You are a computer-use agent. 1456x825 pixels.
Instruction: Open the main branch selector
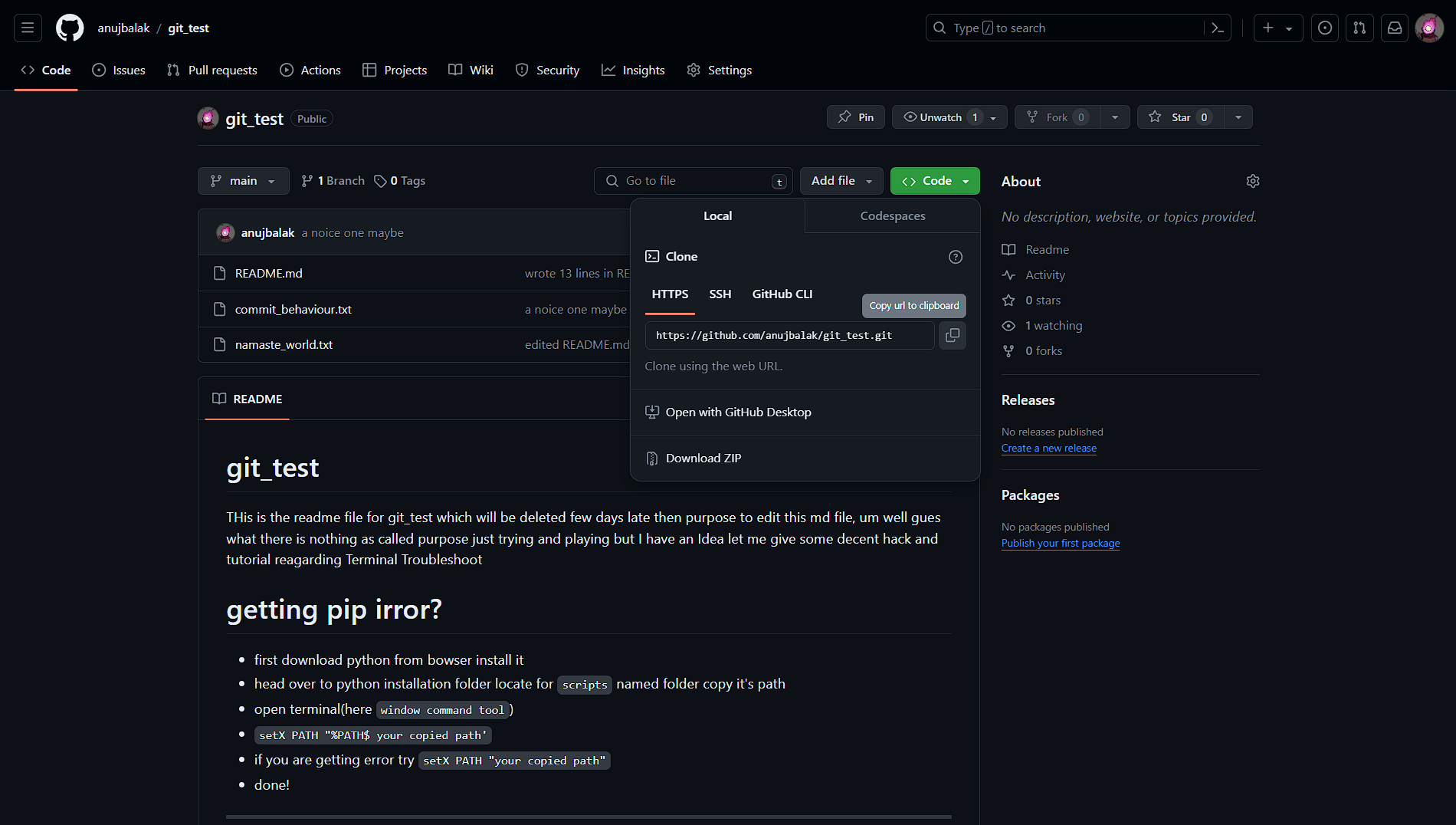coord(244,181)
